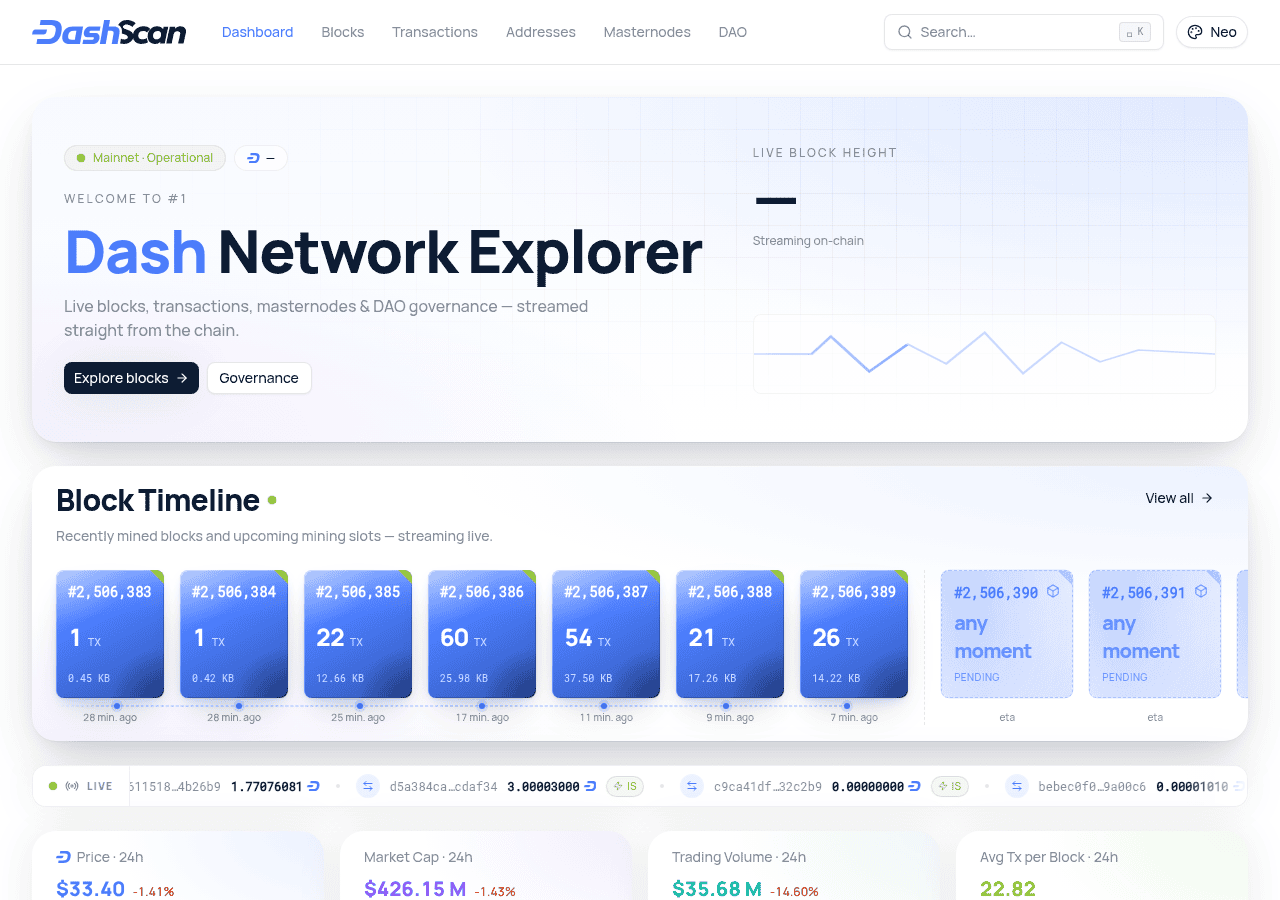Viewport: 1280px width, 900px height.
Task: Select the DAO nav tab
Action: [x=733, y=32]
